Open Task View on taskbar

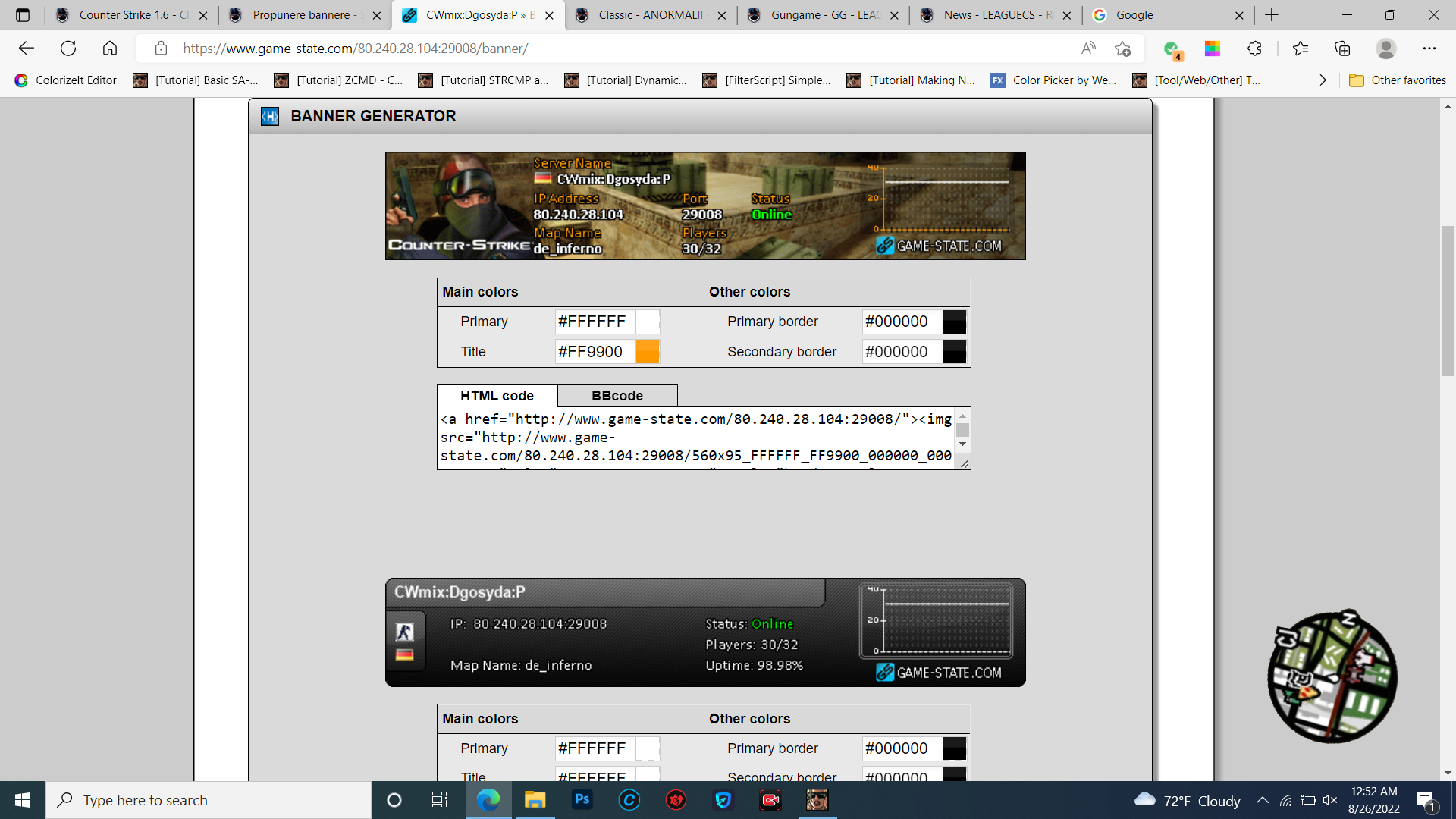440,800
